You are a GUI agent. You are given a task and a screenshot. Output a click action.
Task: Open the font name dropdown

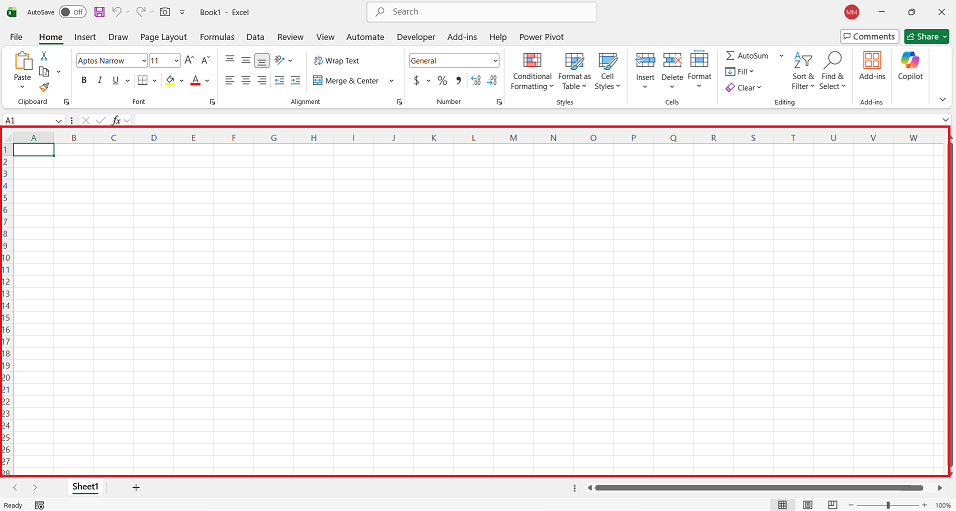(x=144, y=61)
